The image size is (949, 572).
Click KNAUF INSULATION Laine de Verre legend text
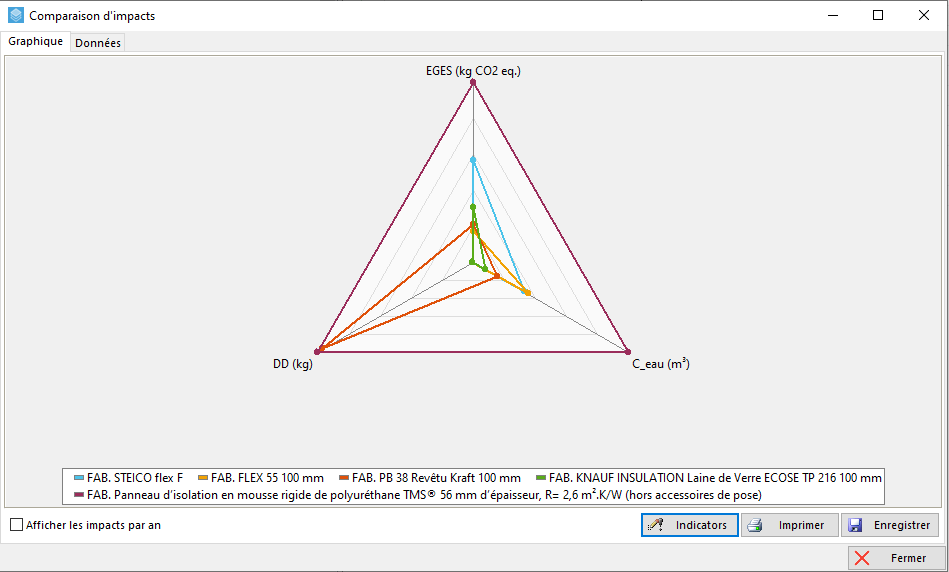[715, 478]
